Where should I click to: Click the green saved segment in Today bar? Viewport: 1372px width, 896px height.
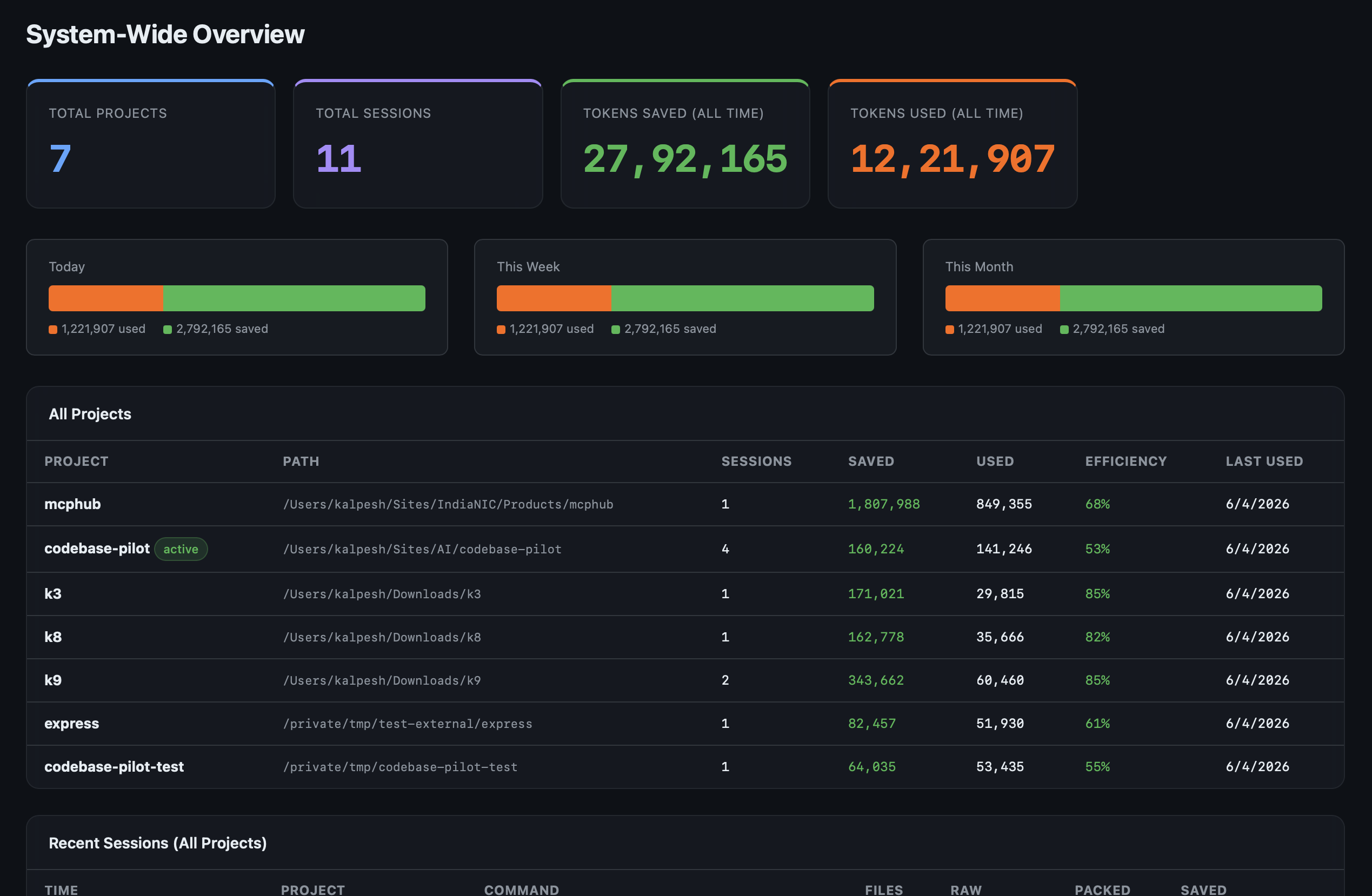(294, 298)
